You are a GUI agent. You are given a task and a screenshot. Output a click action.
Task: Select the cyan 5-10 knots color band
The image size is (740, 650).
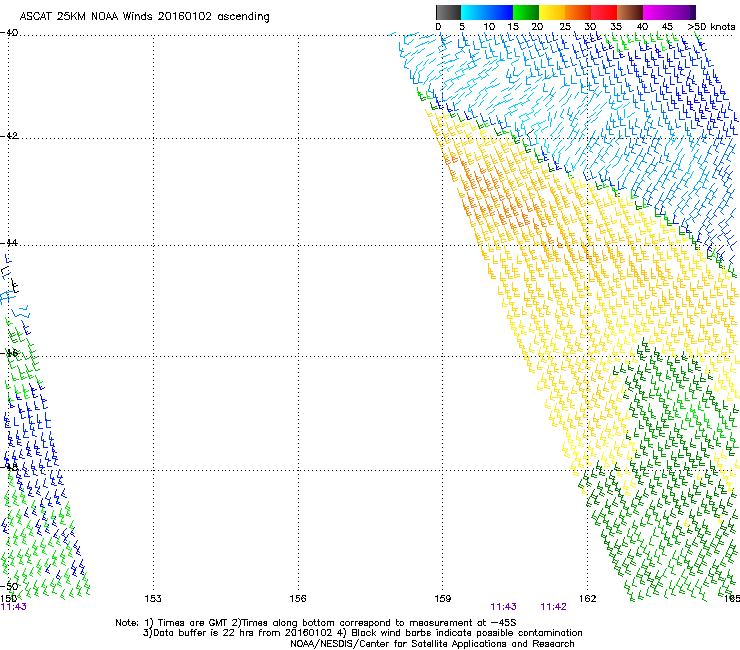pos(474,12)
